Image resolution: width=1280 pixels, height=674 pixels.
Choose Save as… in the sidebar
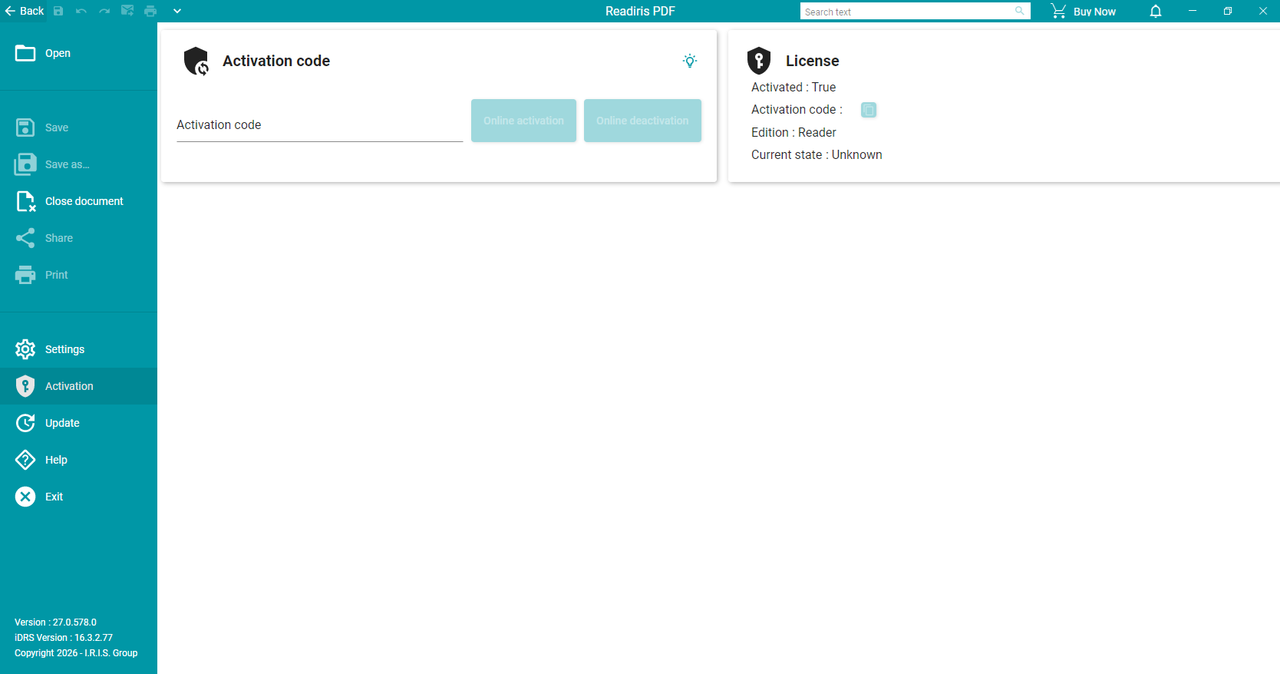[78, 164]
